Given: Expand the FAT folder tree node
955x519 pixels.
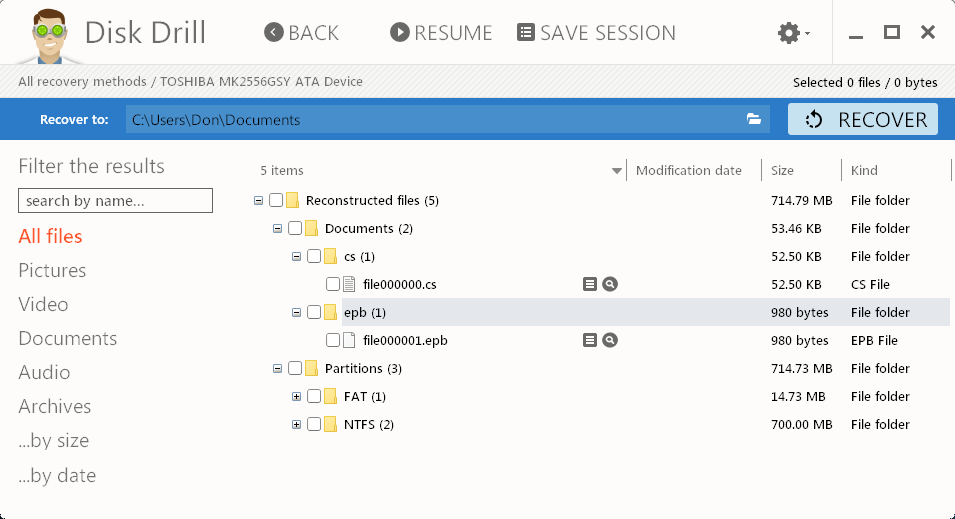Looking at the screenshot, I should (296, 396).
